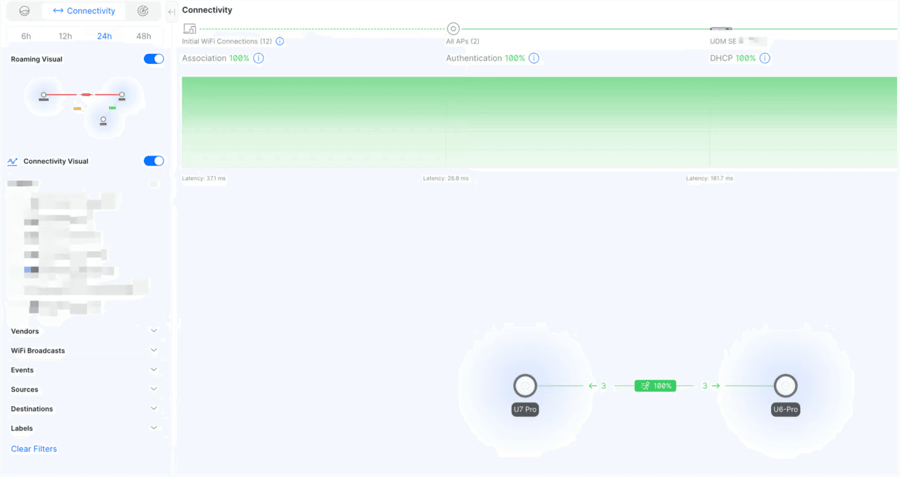Open the Association info icon
The height and width of the screenshot is (477, 900).
click(259, 58)
